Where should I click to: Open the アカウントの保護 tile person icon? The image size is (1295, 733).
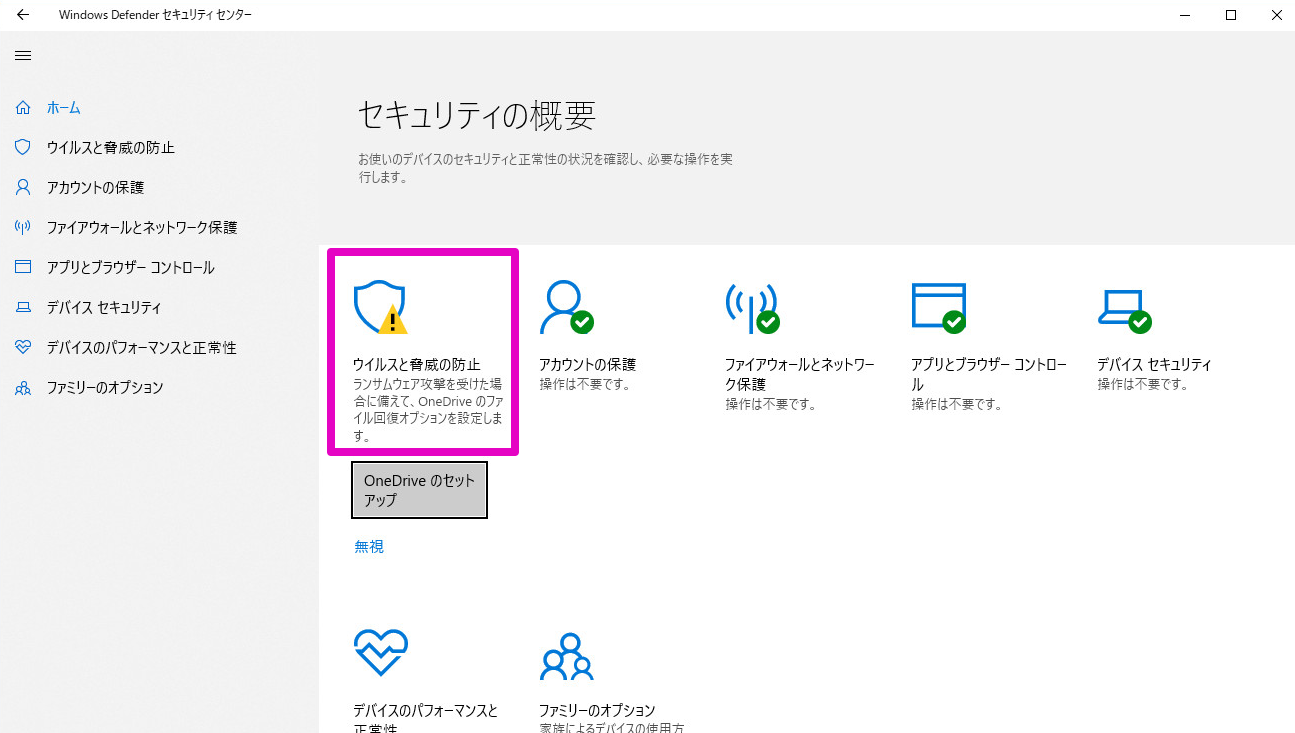coord(566,307)
